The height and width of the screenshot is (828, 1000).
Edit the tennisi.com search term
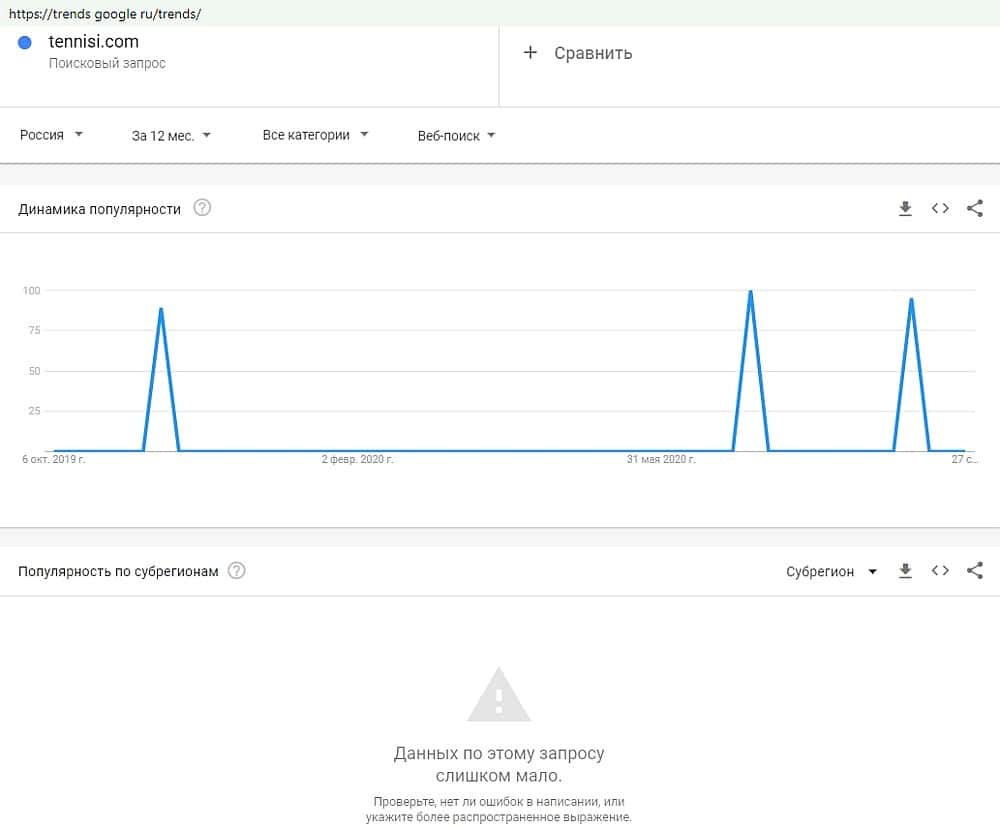pos(94,41)
